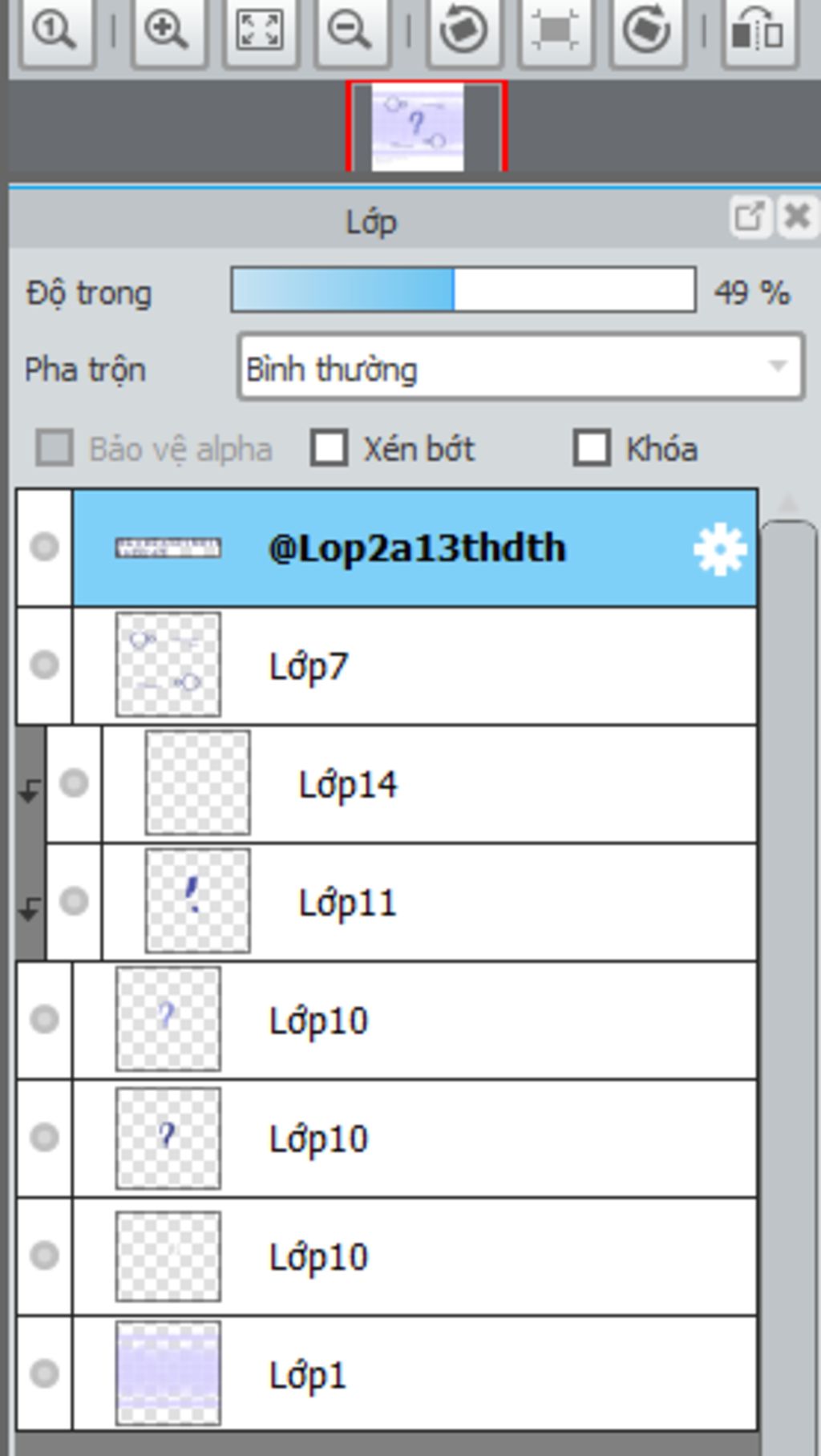Reset canvas rotation icon
821x1456 pixels.
coord(556,30)
